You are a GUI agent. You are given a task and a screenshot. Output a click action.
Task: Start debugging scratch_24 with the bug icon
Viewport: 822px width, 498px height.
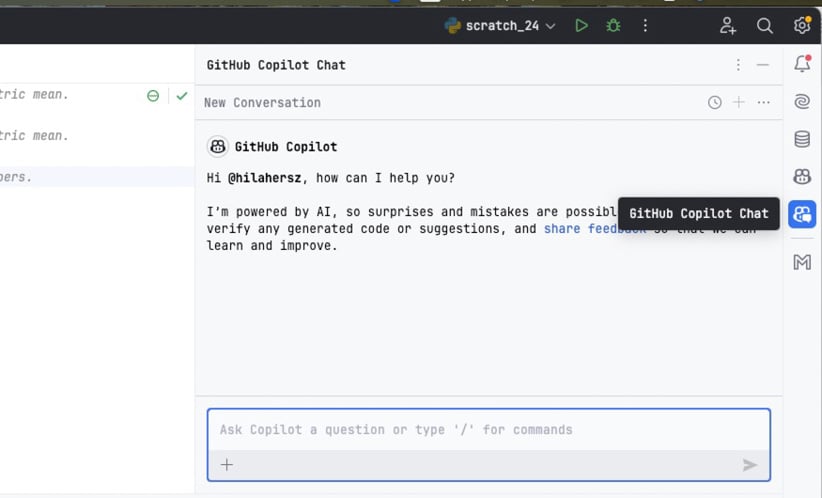613,25
